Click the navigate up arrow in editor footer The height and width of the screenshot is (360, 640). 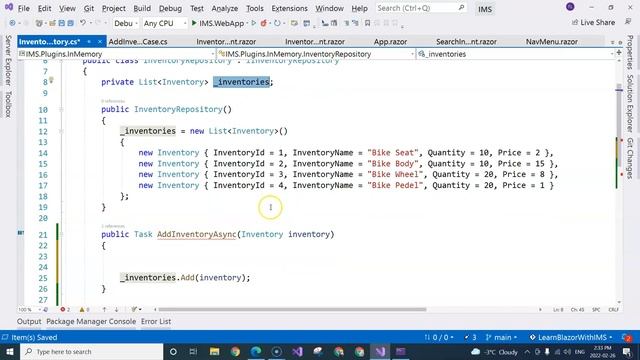104,309
